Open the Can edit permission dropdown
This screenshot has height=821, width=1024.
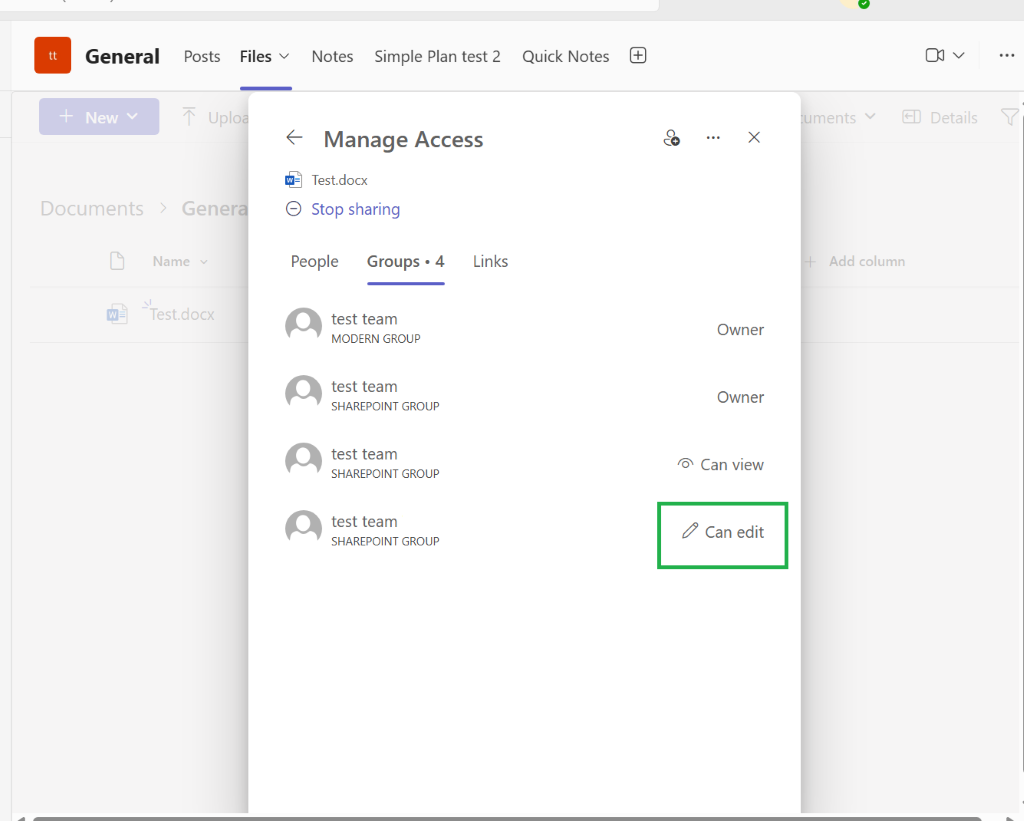click(x=723, y=532)
